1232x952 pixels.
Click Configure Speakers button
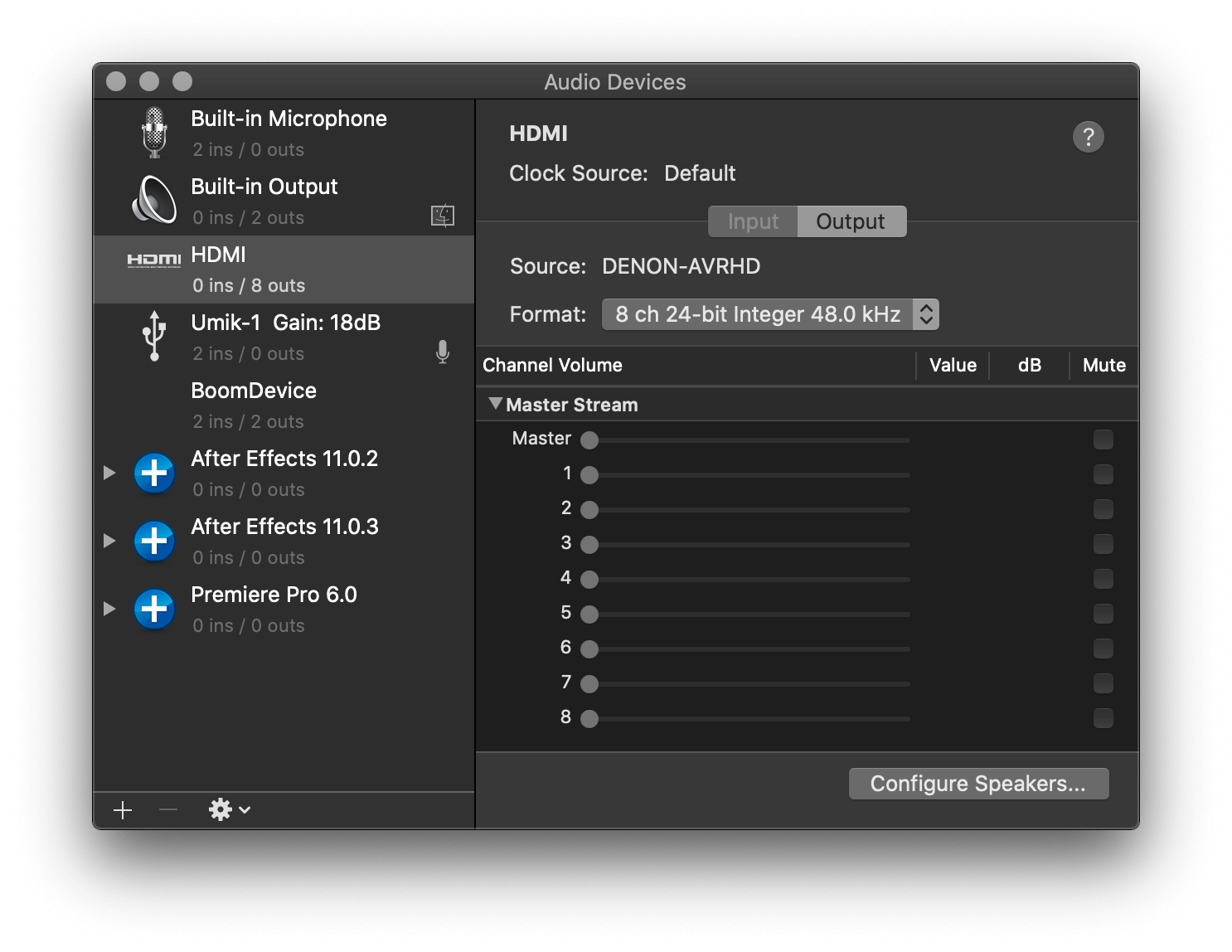point(978,784)
